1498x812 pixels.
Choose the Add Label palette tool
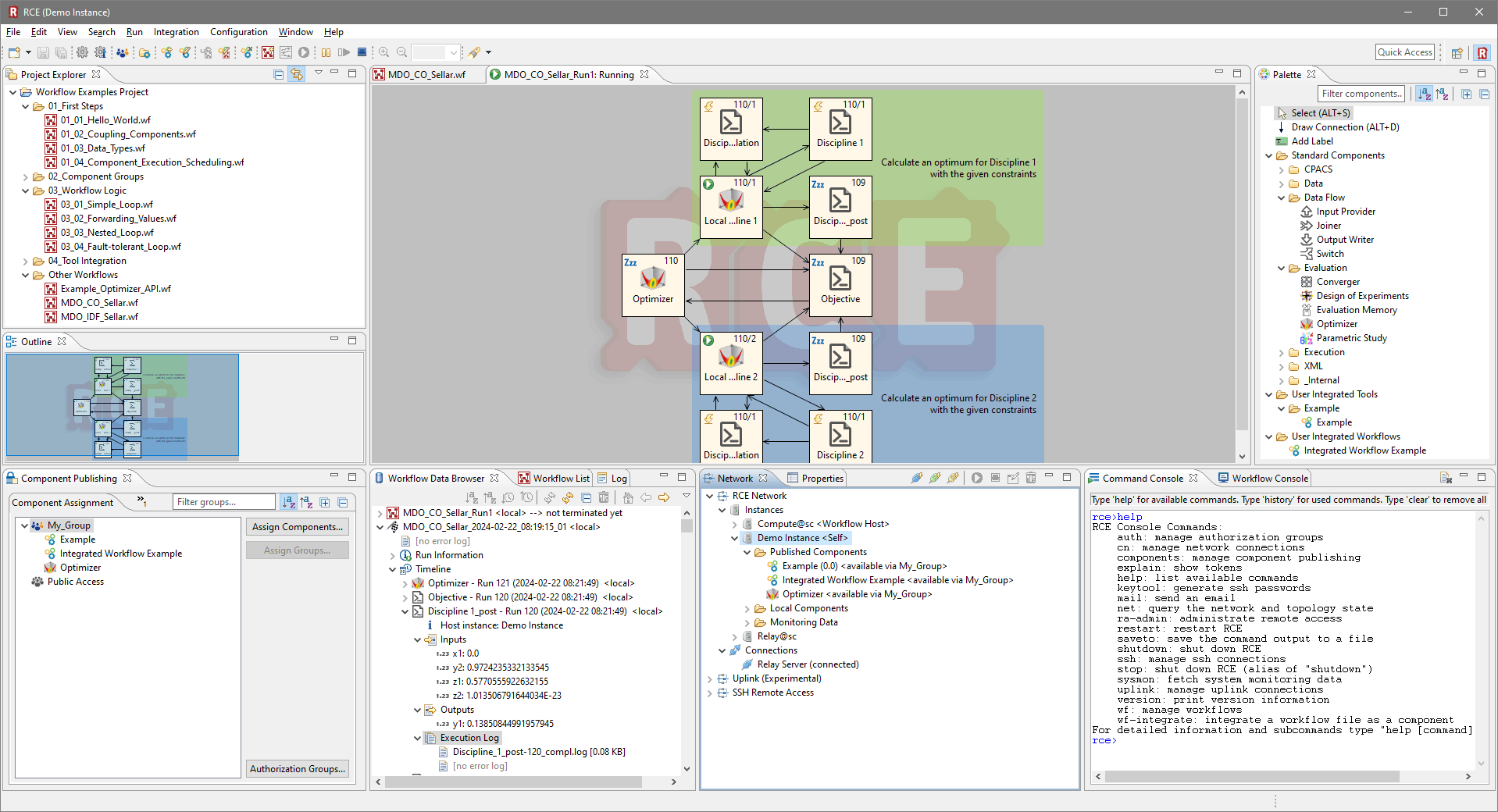pos(1311,141)
